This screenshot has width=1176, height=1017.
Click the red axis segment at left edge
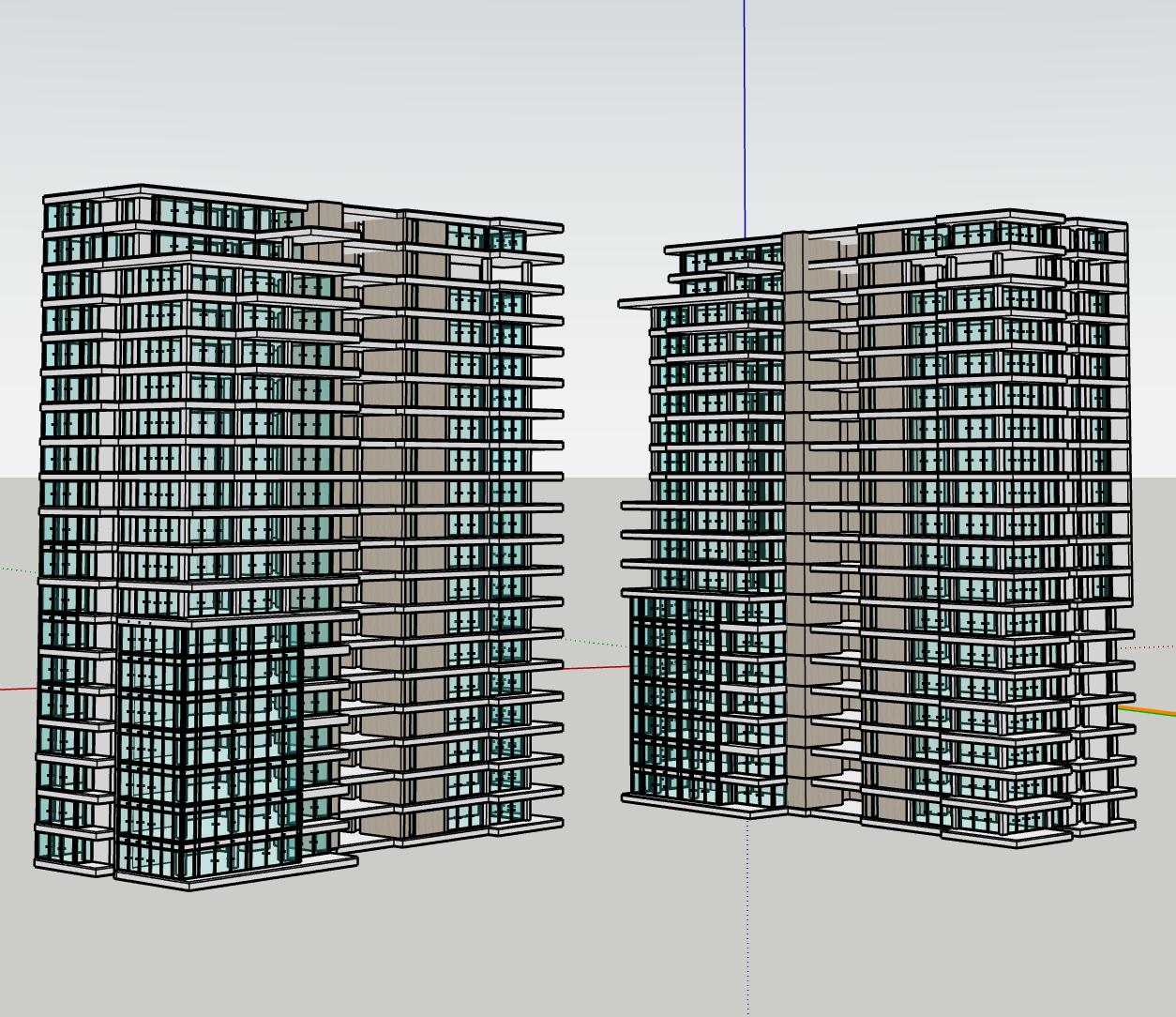[17, 690]
